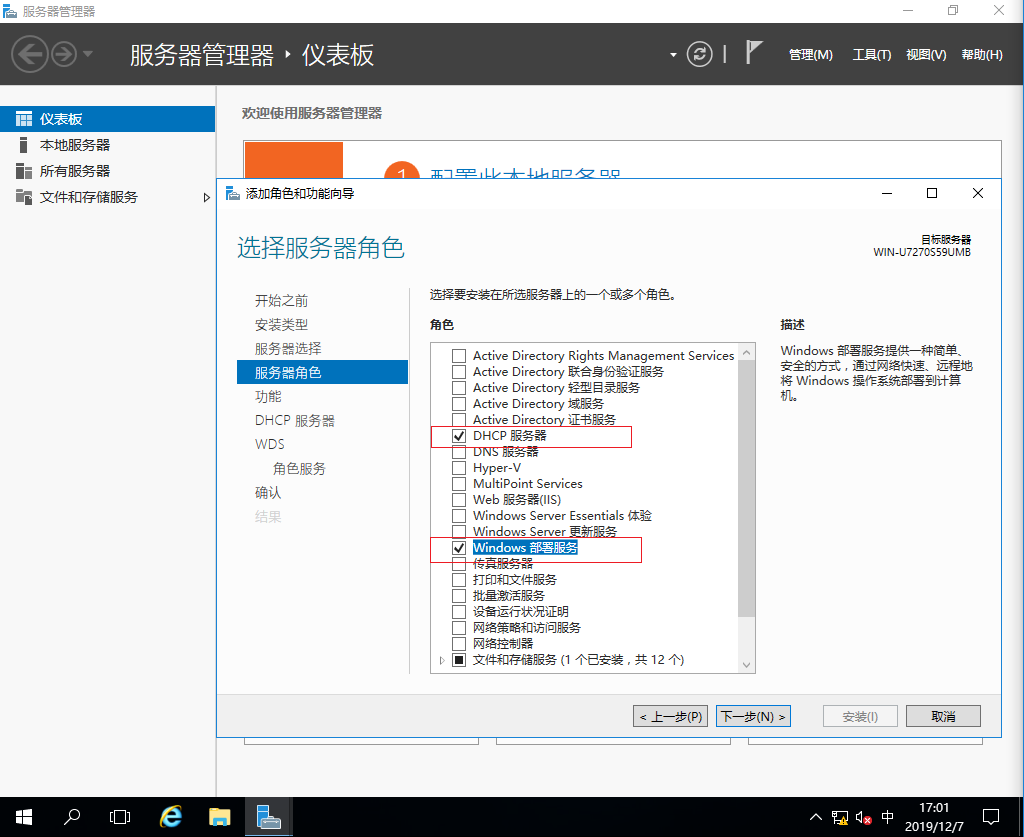Go to DHCP 服务器 wizard step
This screenshot has width=1024, height=837.
(295, 420)
